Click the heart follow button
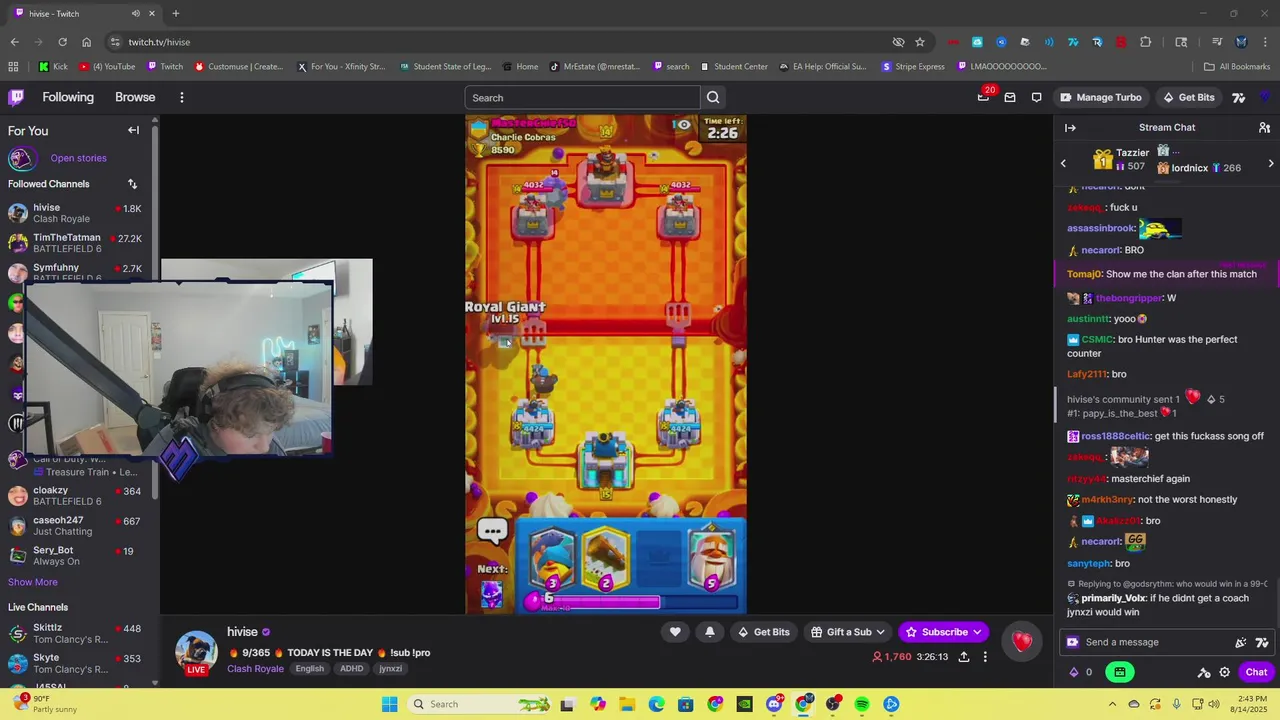Screen dimensions: 1280x720 675,632
